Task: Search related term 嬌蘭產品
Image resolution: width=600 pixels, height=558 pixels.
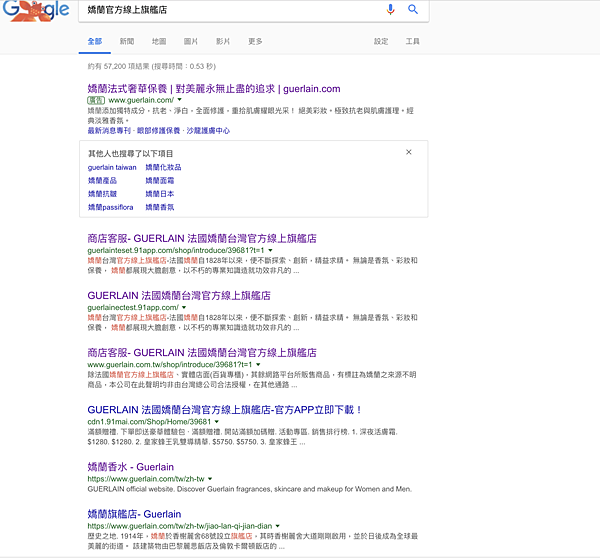Action: click(x=102, y=181)
